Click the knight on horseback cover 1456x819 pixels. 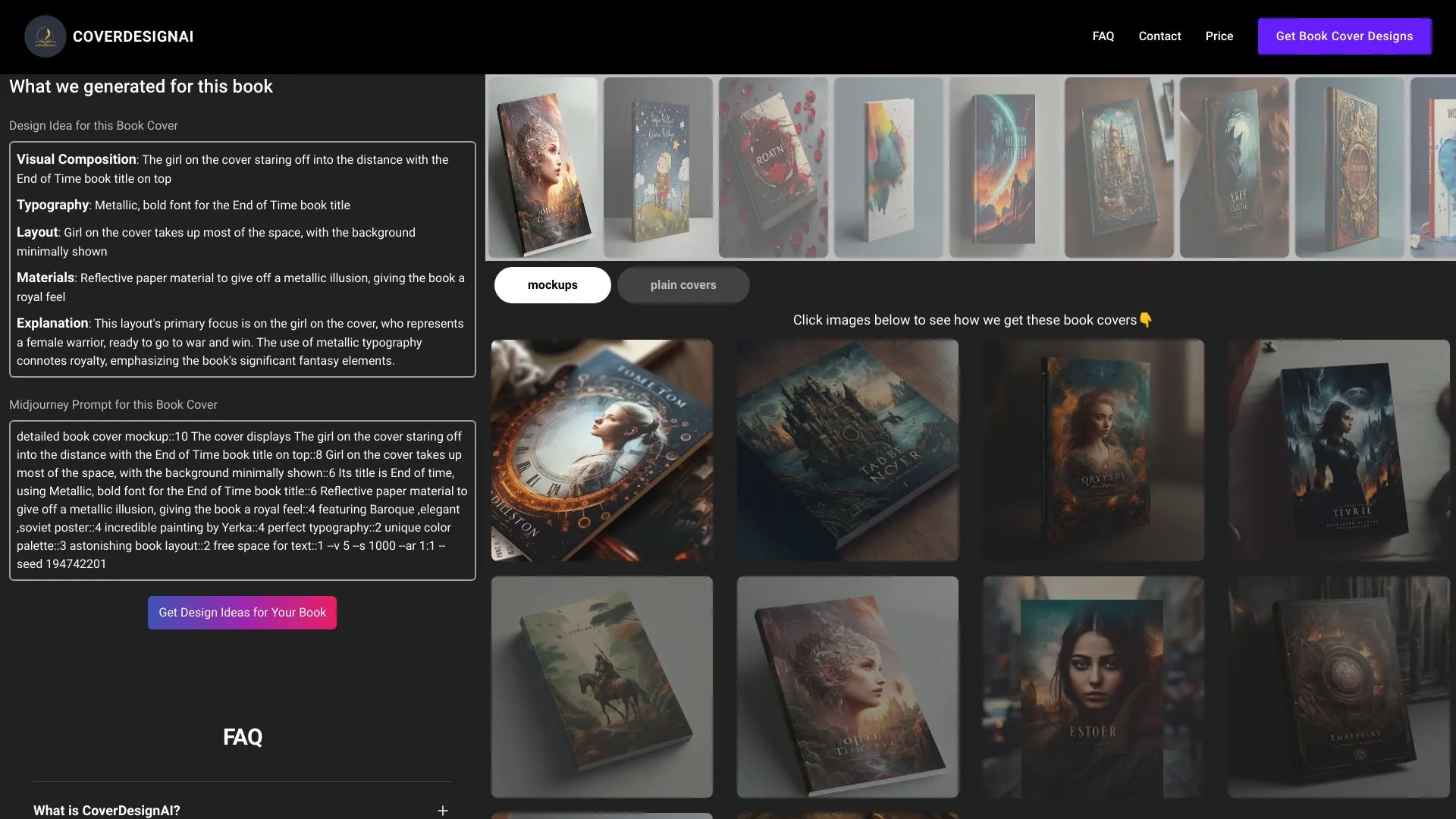pos(601,686)
